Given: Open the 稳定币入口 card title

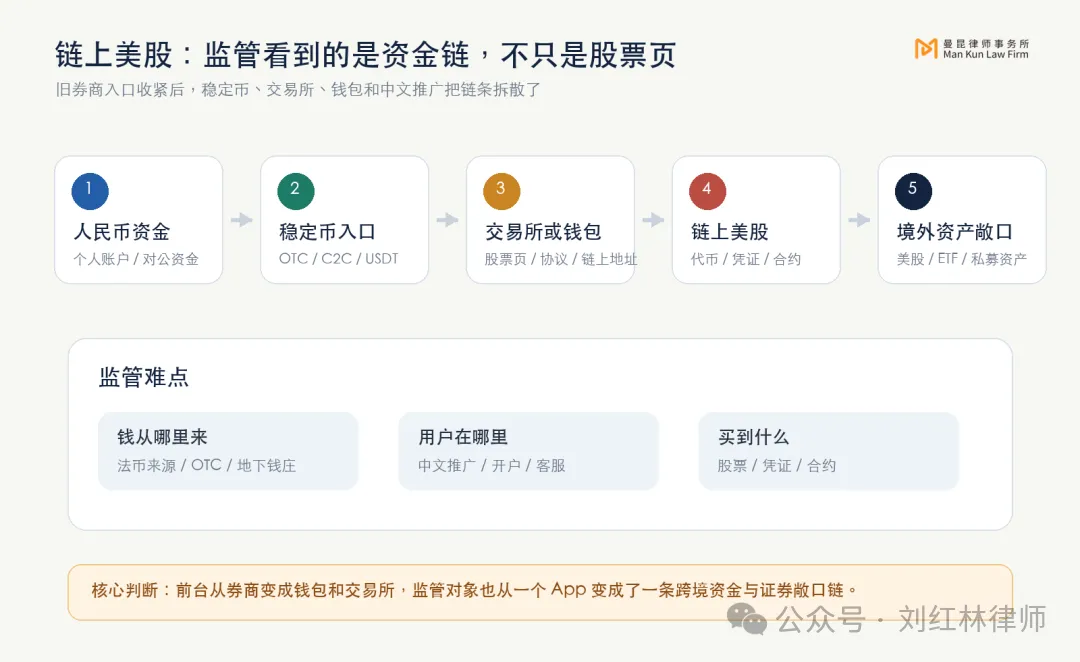Looking at the screenshot, I should tap(327, 232).
